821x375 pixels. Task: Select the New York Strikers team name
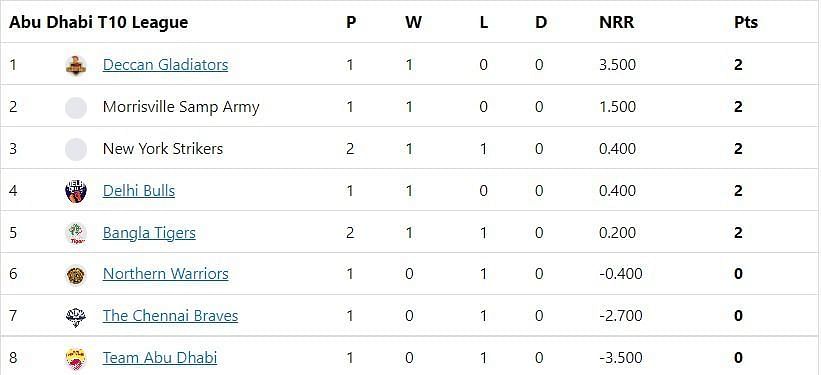[x=163, y=149]
